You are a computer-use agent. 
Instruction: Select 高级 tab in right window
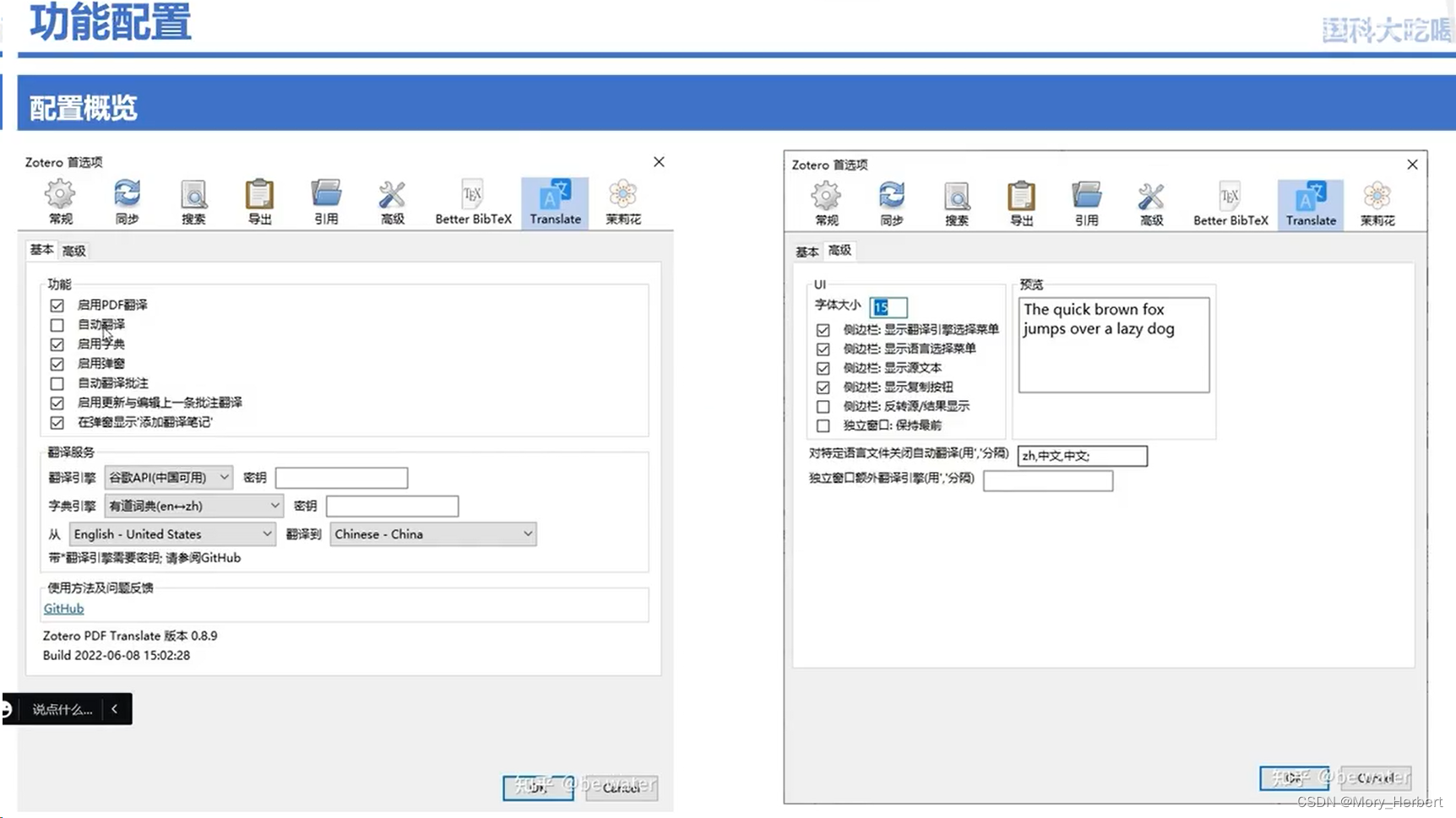pyautogui.click(x=840, y=250)
